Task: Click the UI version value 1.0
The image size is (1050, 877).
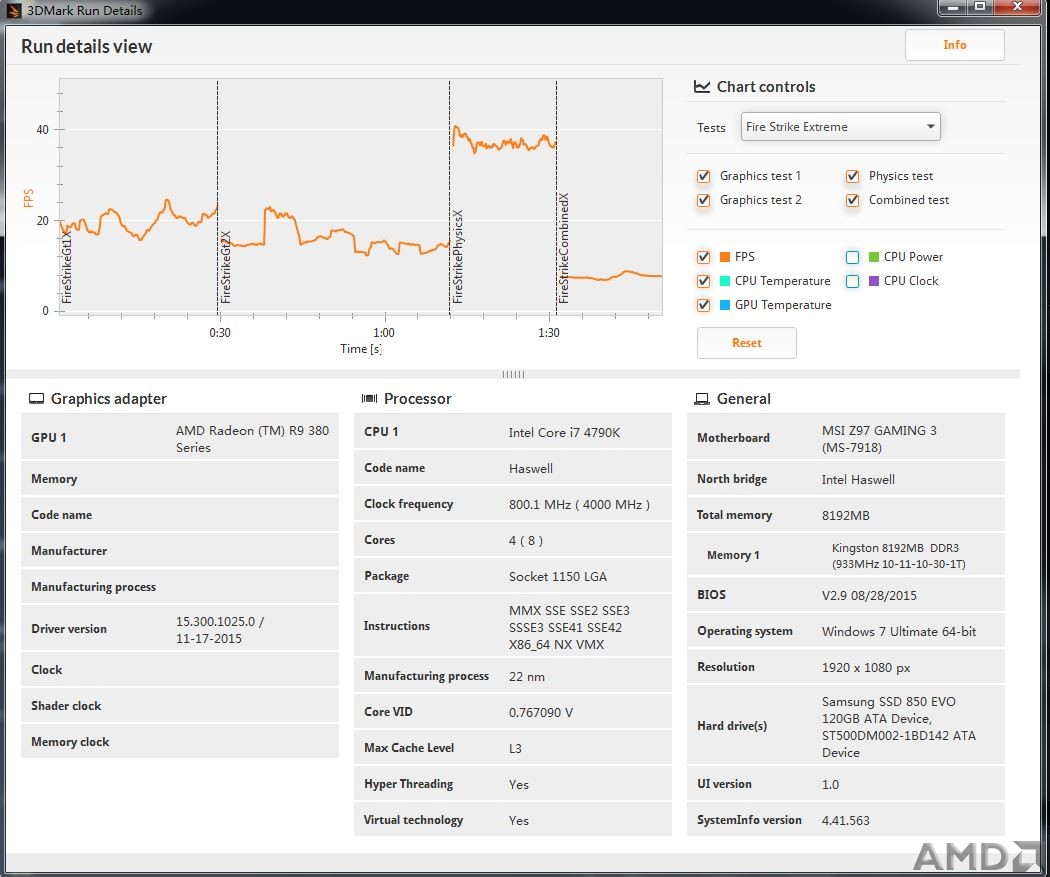Action: coord(830,785)
